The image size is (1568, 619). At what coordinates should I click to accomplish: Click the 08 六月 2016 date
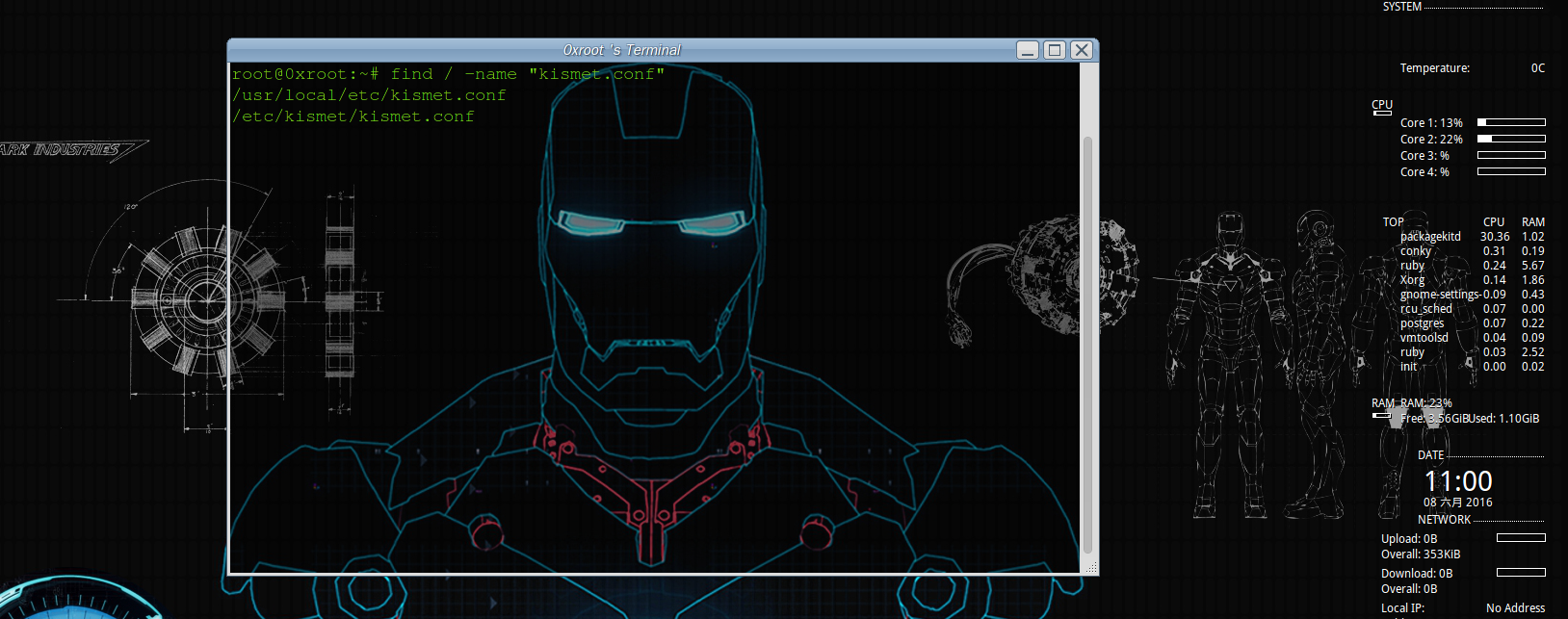coord(1458,503)
